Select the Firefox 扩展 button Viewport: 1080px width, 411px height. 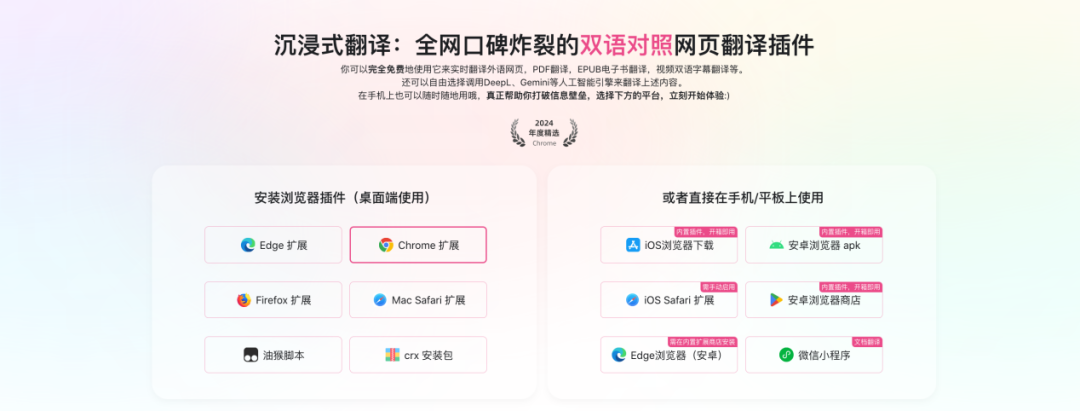pos(273,300)
